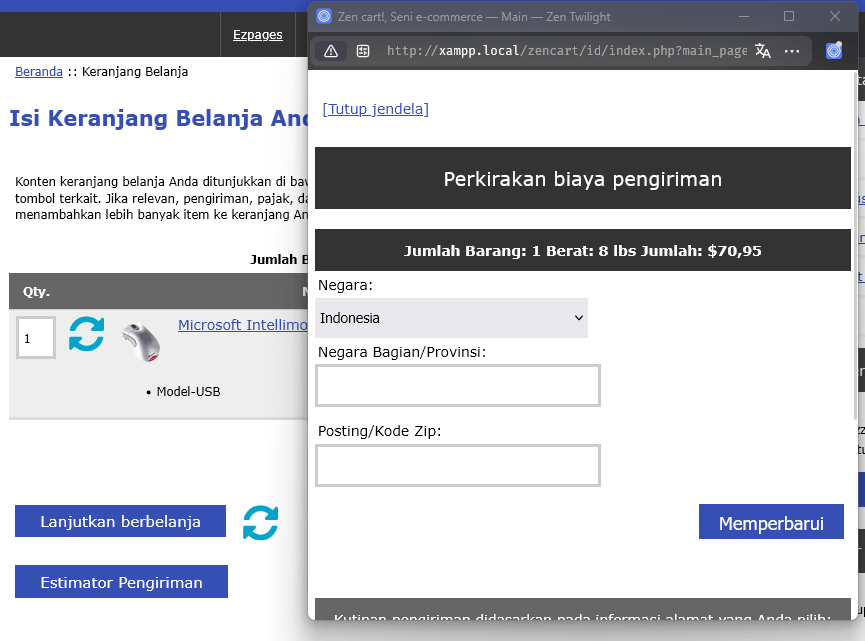Maximize the Zen Twilight popup window
This screenshot has width=865, height=641.
[789, 17]
